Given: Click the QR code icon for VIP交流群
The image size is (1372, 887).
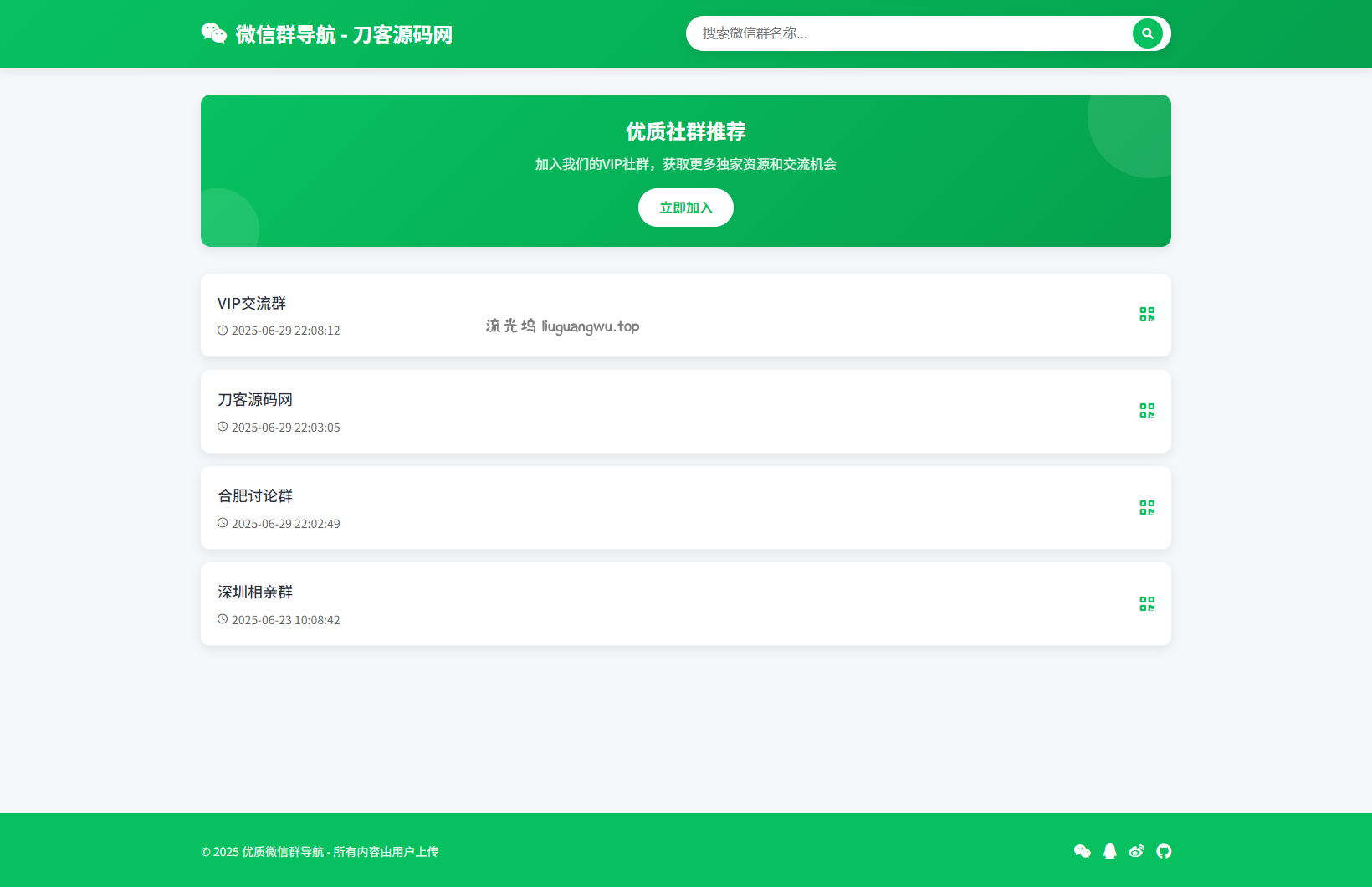Looking at the screenshot, I should [1147, 315].
